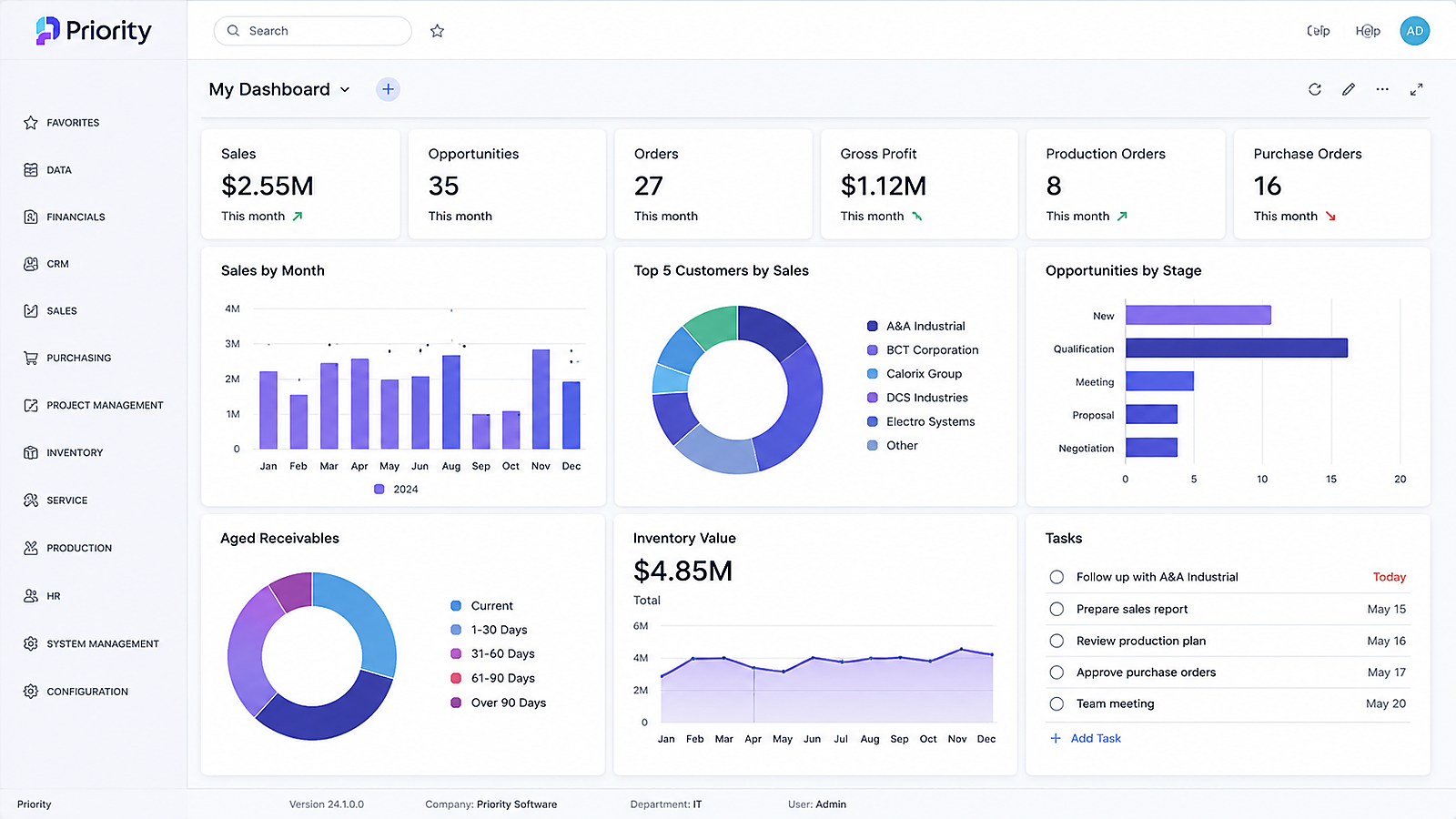Click the 'Version 24.1.0.0' status bar text
This screenshot has height=819, width=1456.
(327, 804)
